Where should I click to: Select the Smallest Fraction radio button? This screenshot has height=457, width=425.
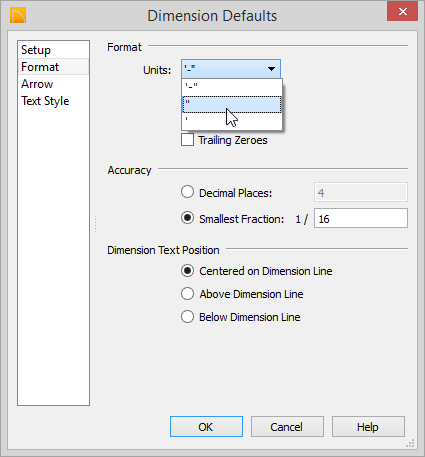click(x=187, y=218)
